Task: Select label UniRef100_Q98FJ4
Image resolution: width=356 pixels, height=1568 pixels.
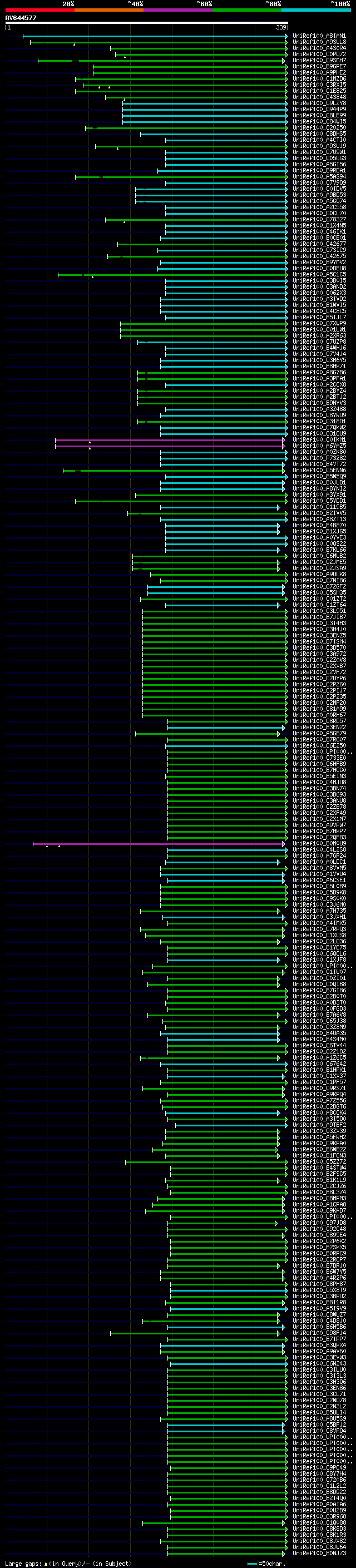Action: [319, 1333]
